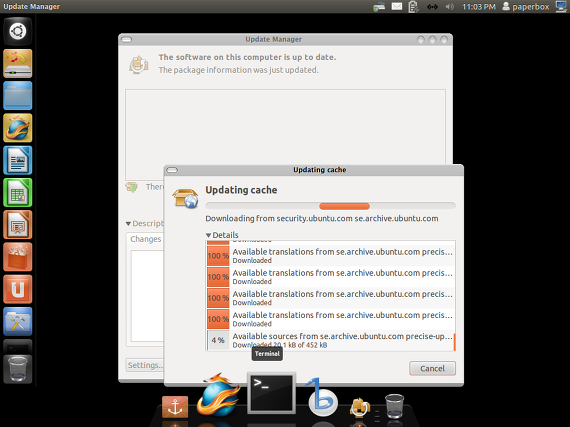Select the Available sources 4 % row
Image resolution: width=570 pixels, height=427 pixels.
click(330, 340)
